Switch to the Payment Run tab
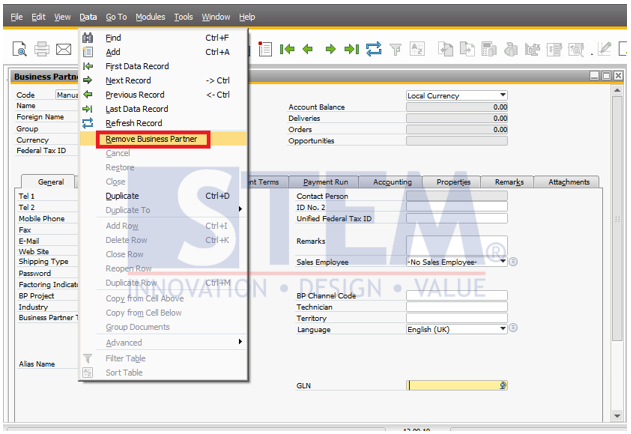Viewport: 631px width, 434px height. pos(324,182)
